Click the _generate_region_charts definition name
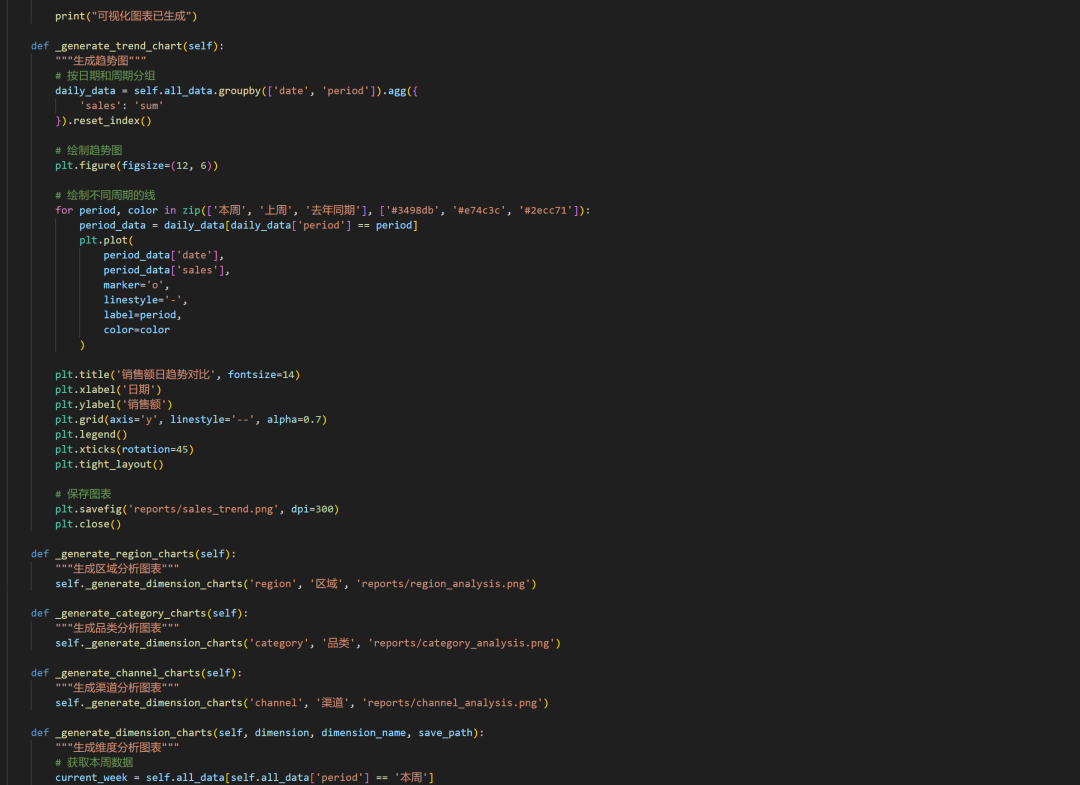Viewport: 1080px width, 785px height. tap(124, 553)
